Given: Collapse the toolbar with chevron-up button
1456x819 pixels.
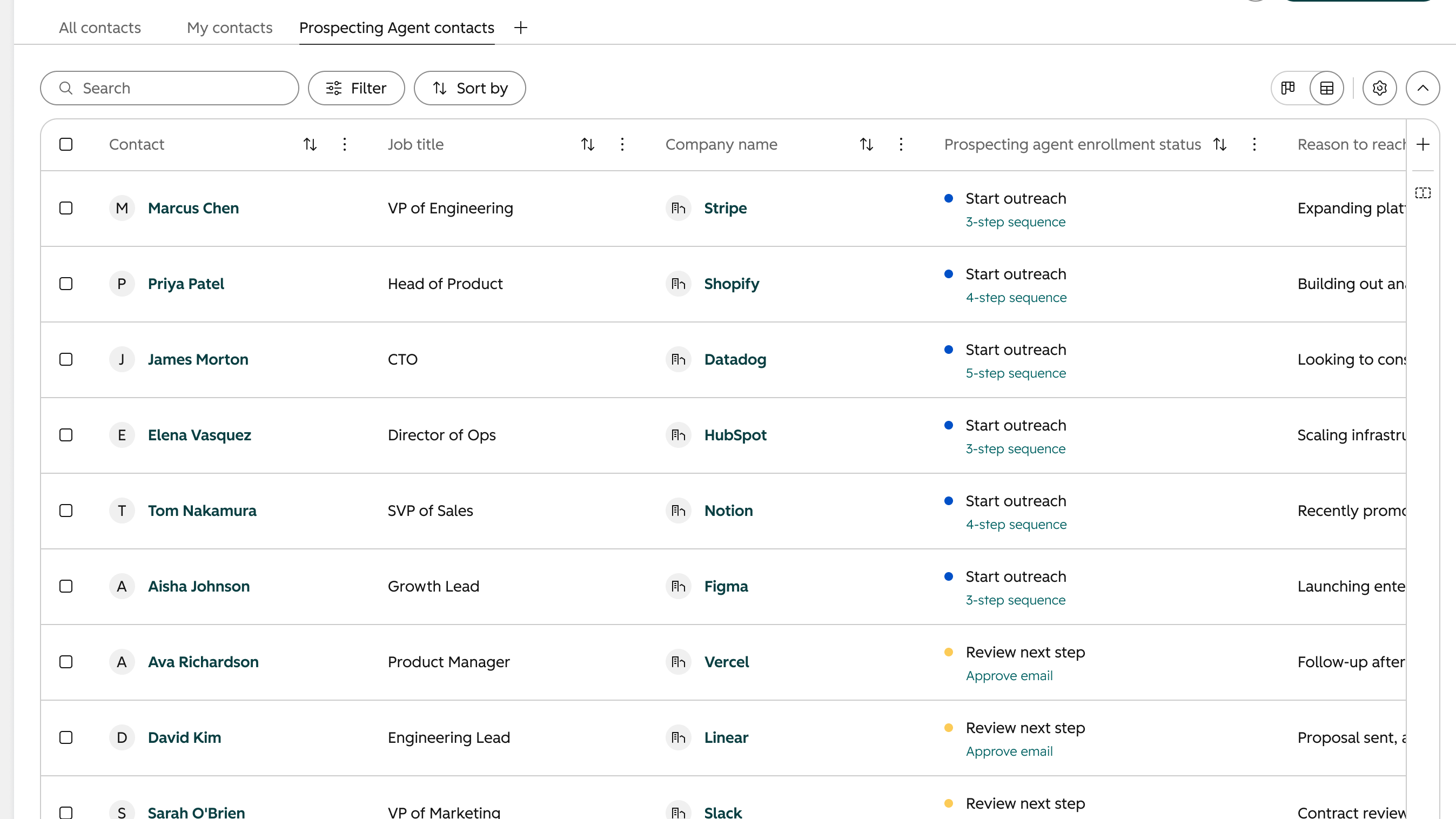Looking at the screenshot, I should pyautogui.click(x=1423, y=88).
